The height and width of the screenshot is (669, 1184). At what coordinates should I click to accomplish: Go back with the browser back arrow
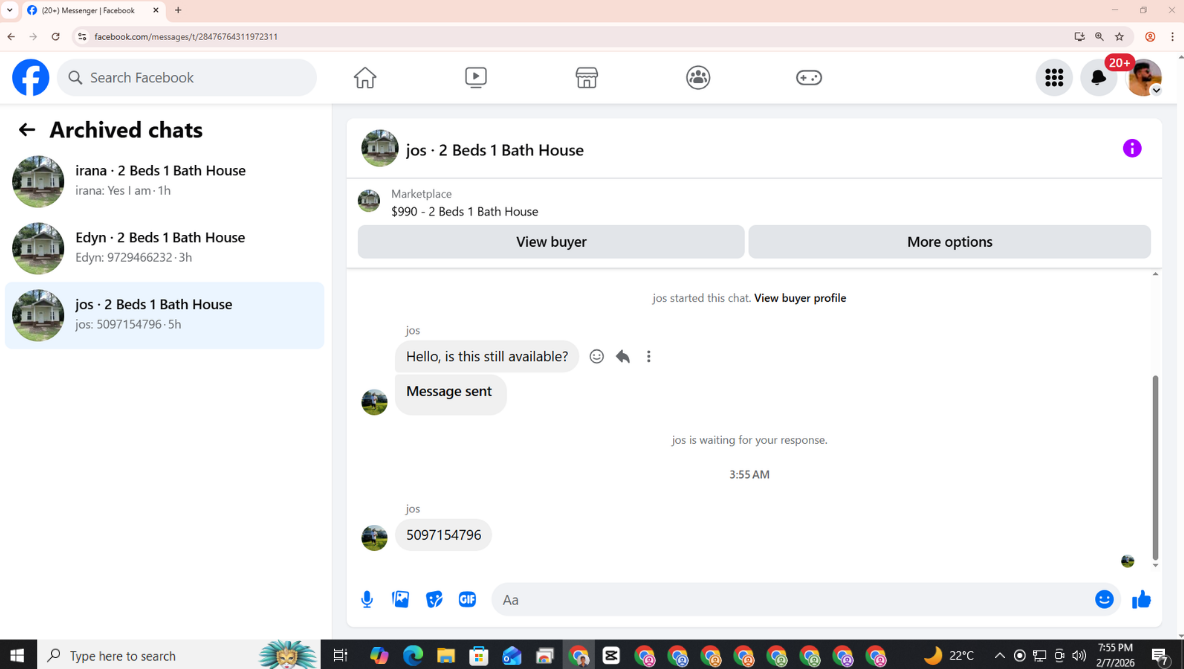pos(11,36)
